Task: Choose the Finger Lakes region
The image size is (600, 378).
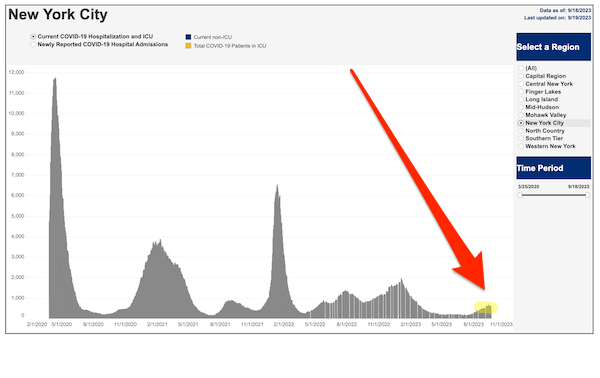Action: pyautogui.click(x=521, y=92)
